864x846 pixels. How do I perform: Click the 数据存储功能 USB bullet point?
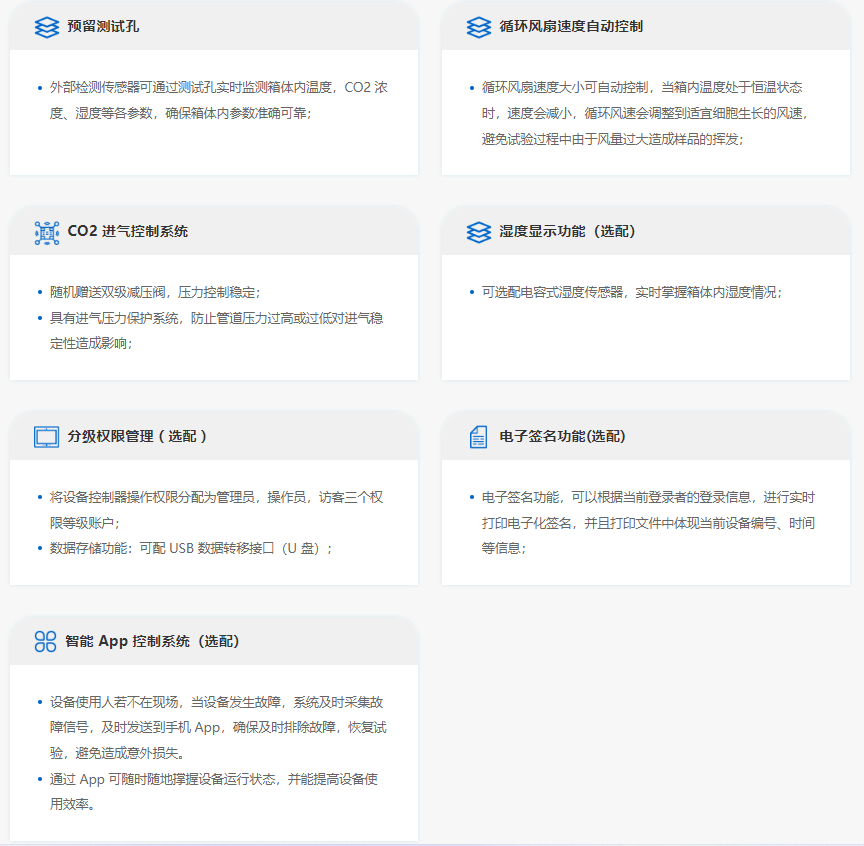(x=191, y=548)
